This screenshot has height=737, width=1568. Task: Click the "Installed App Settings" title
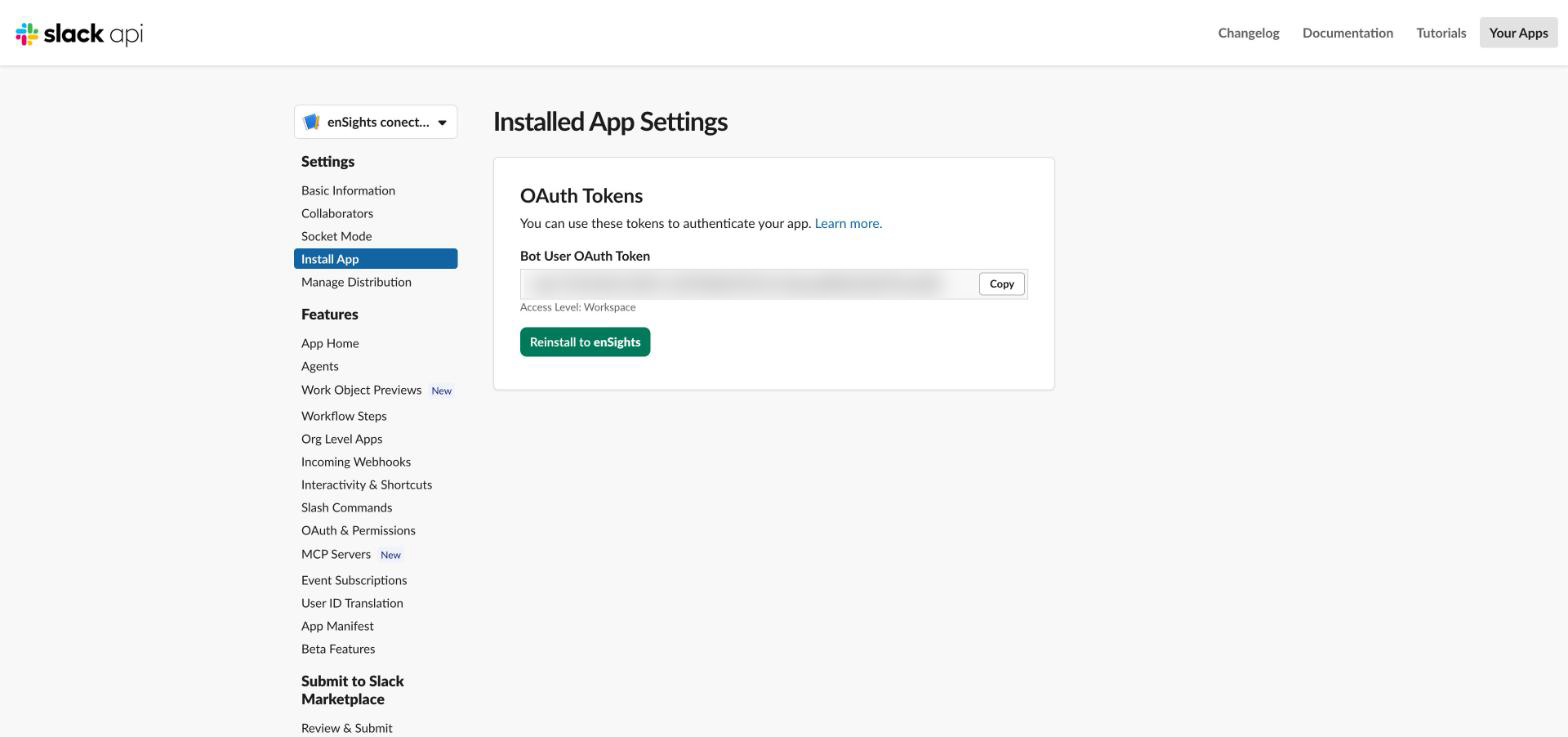[610, 122]
